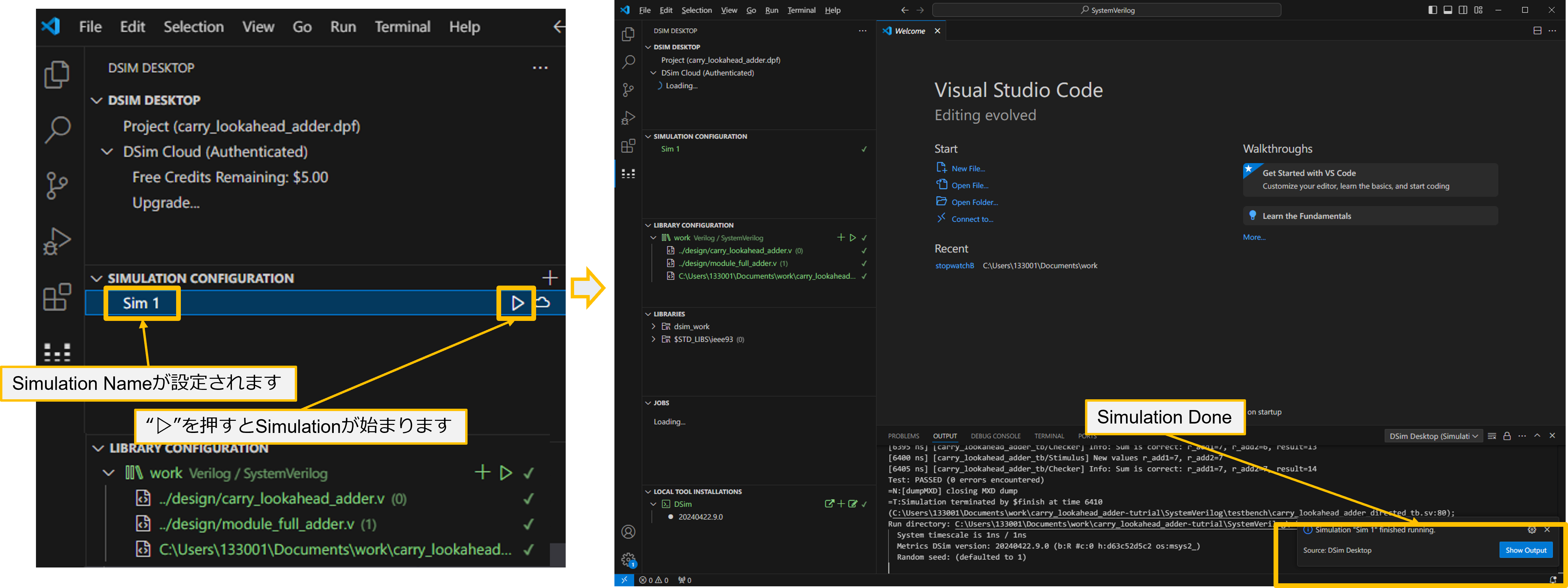Click the Open Folder... link
The image size is (1568, 588).
click(974, 202)
